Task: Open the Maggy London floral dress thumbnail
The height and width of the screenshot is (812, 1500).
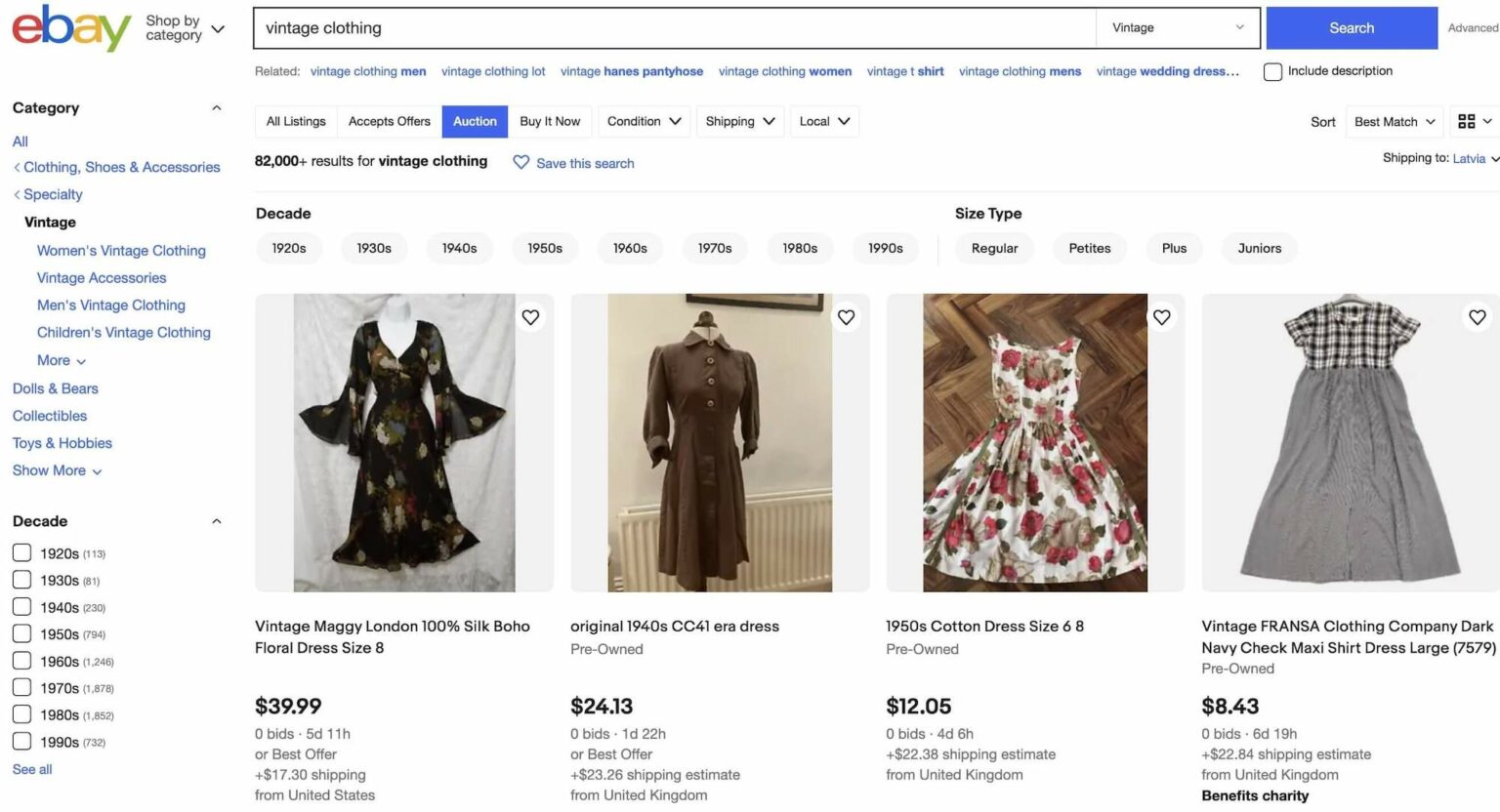Action: coord(404,443)
